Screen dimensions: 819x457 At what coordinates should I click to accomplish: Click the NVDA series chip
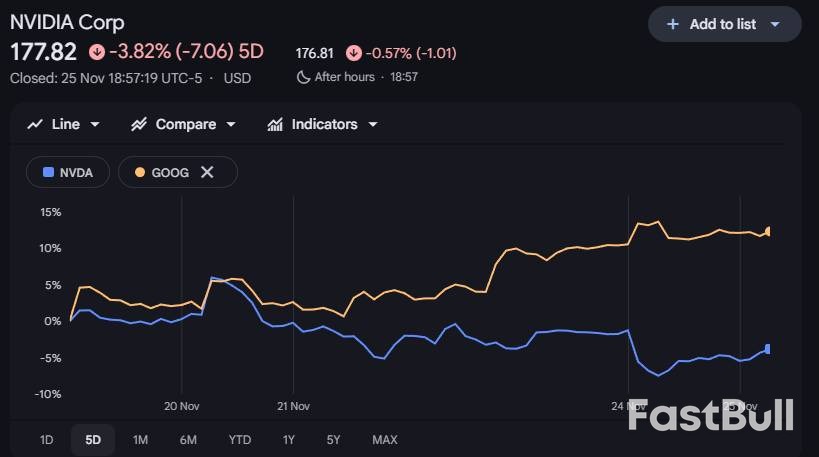point(68,172)
